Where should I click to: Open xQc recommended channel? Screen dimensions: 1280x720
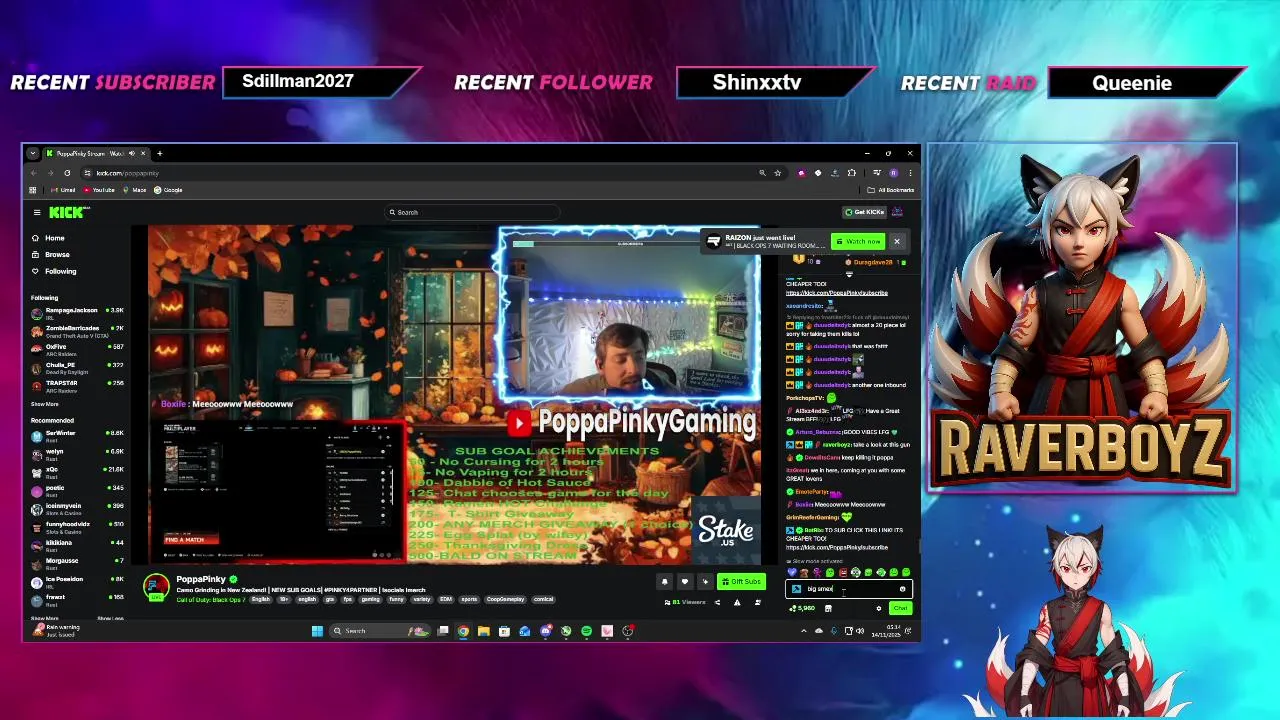click(x=77, y=471)
